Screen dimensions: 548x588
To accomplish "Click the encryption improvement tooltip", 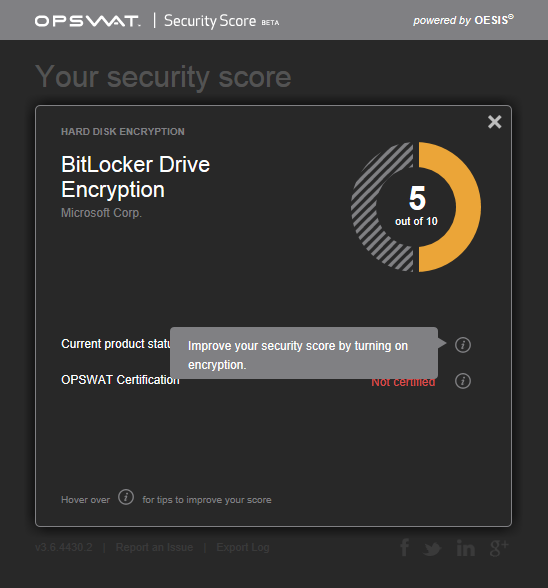I will 304,353.
